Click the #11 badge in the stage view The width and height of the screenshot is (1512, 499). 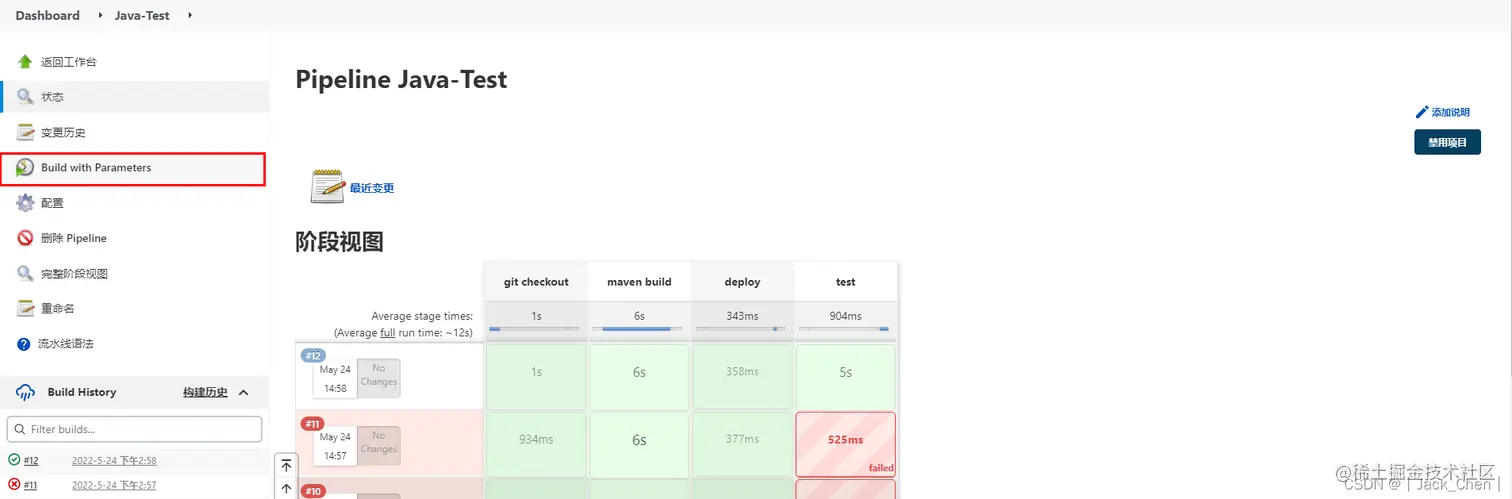[313, 423]
